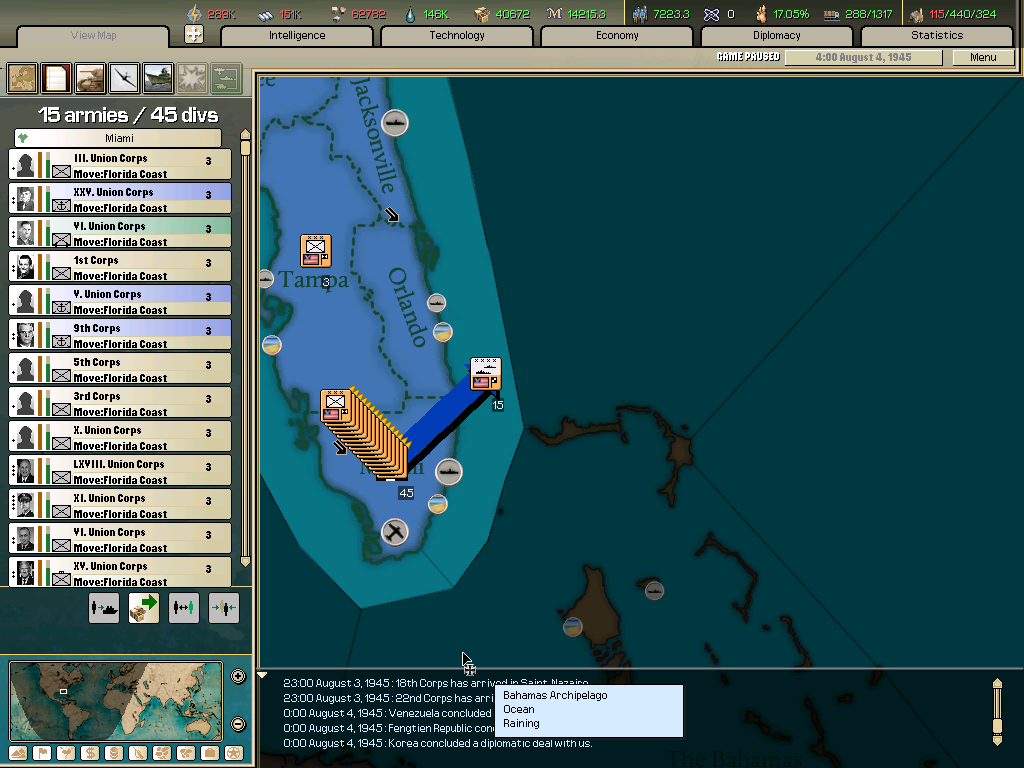
Task: Select the naval units warship icon
Action: coord(157,78)
